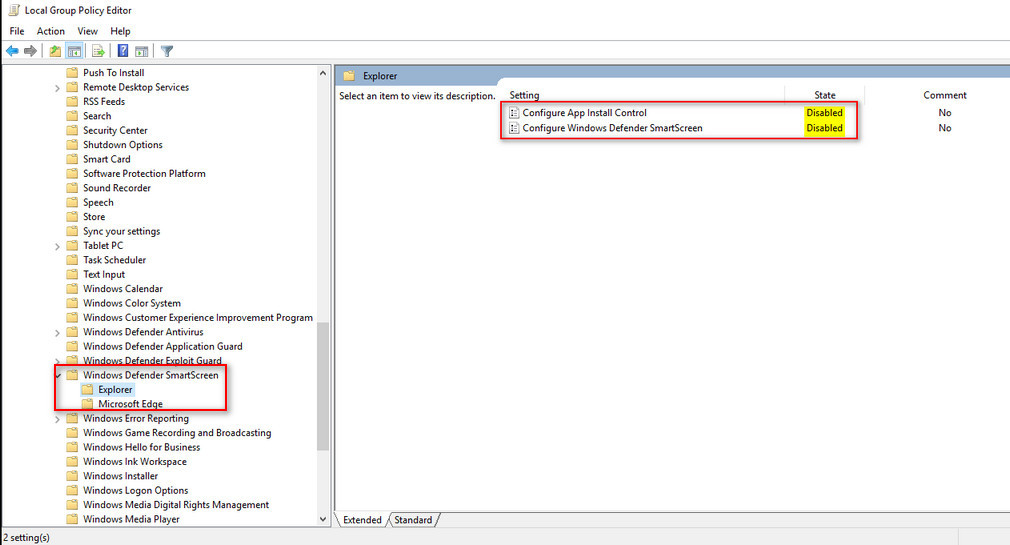The height and width of the screenshot is (545, 1010).
Task: Sort by the Comment column header
Action: 945,95
